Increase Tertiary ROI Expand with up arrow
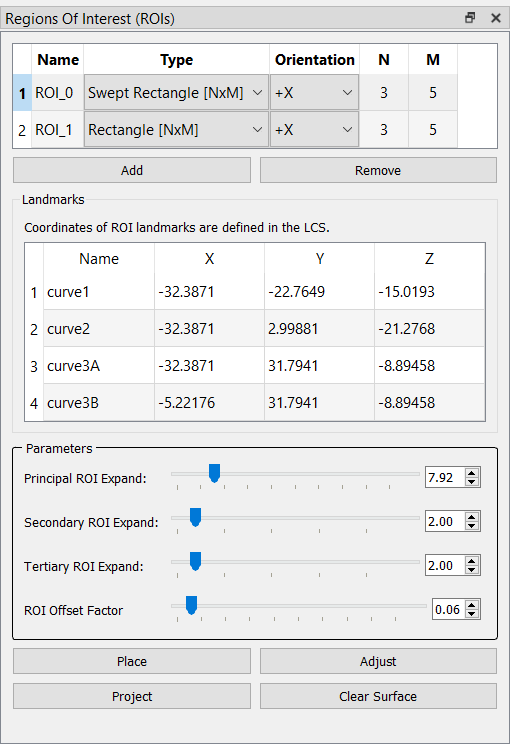This screenshot has height=744, width=510. pos(472,561)
